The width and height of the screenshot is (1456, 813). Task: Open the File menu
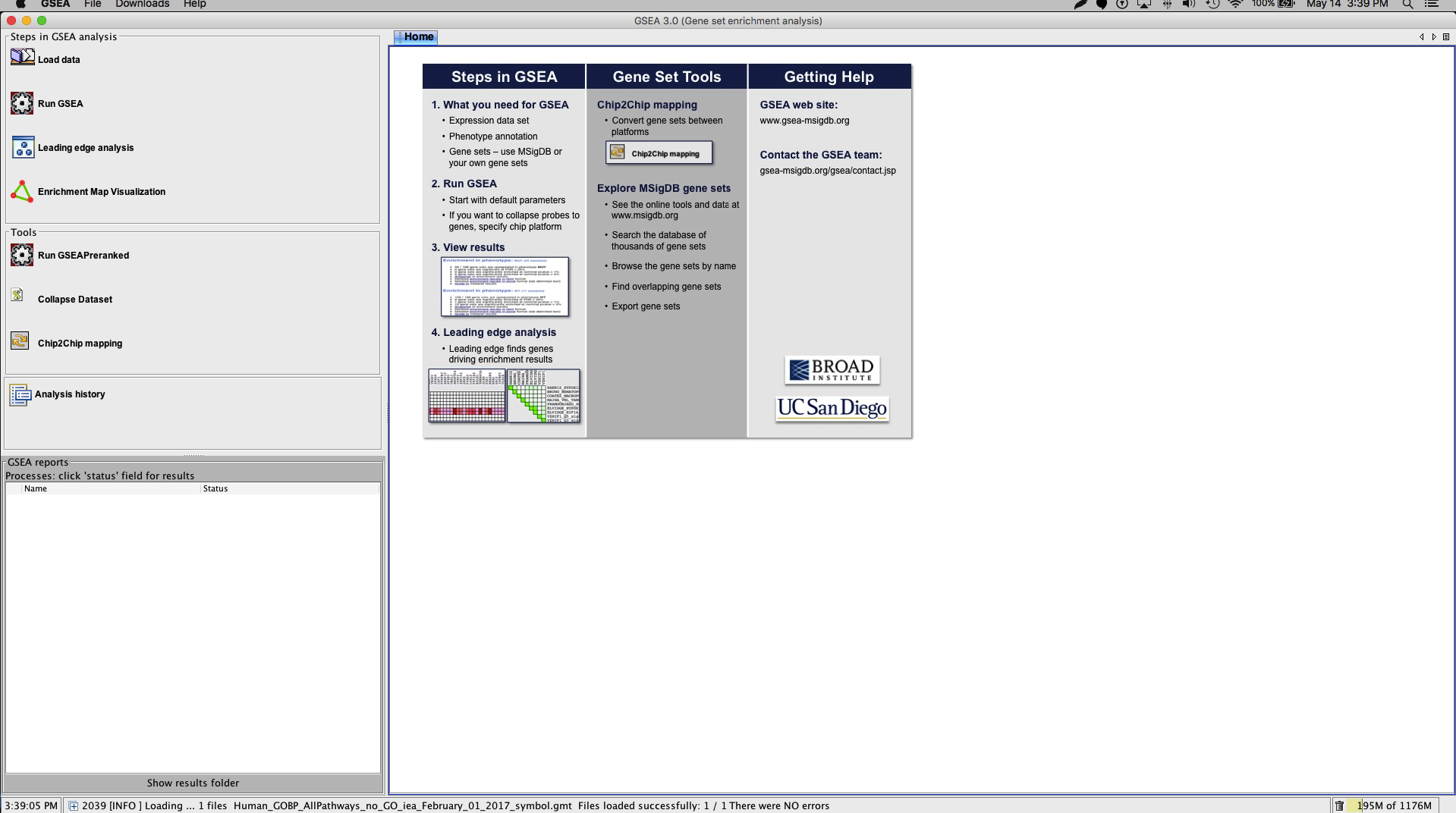point(93,4)
